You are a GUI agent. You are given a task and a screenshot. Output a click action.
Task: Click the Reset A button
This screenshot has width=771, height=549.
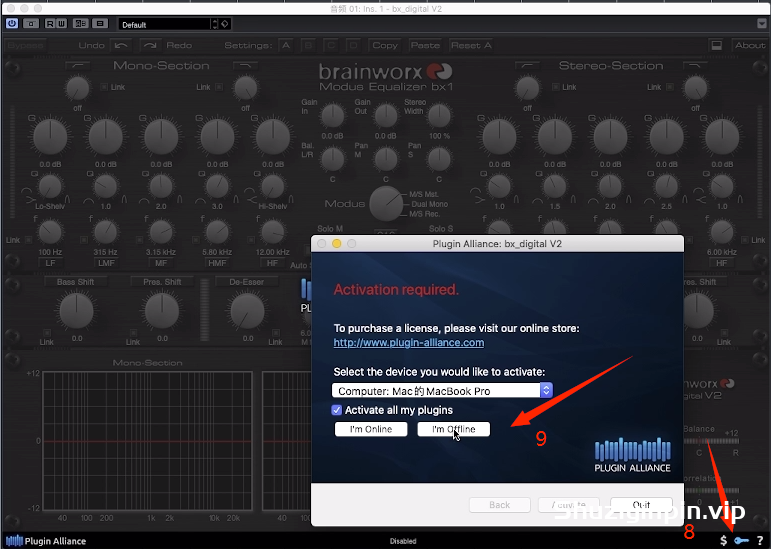click(471, 45)
